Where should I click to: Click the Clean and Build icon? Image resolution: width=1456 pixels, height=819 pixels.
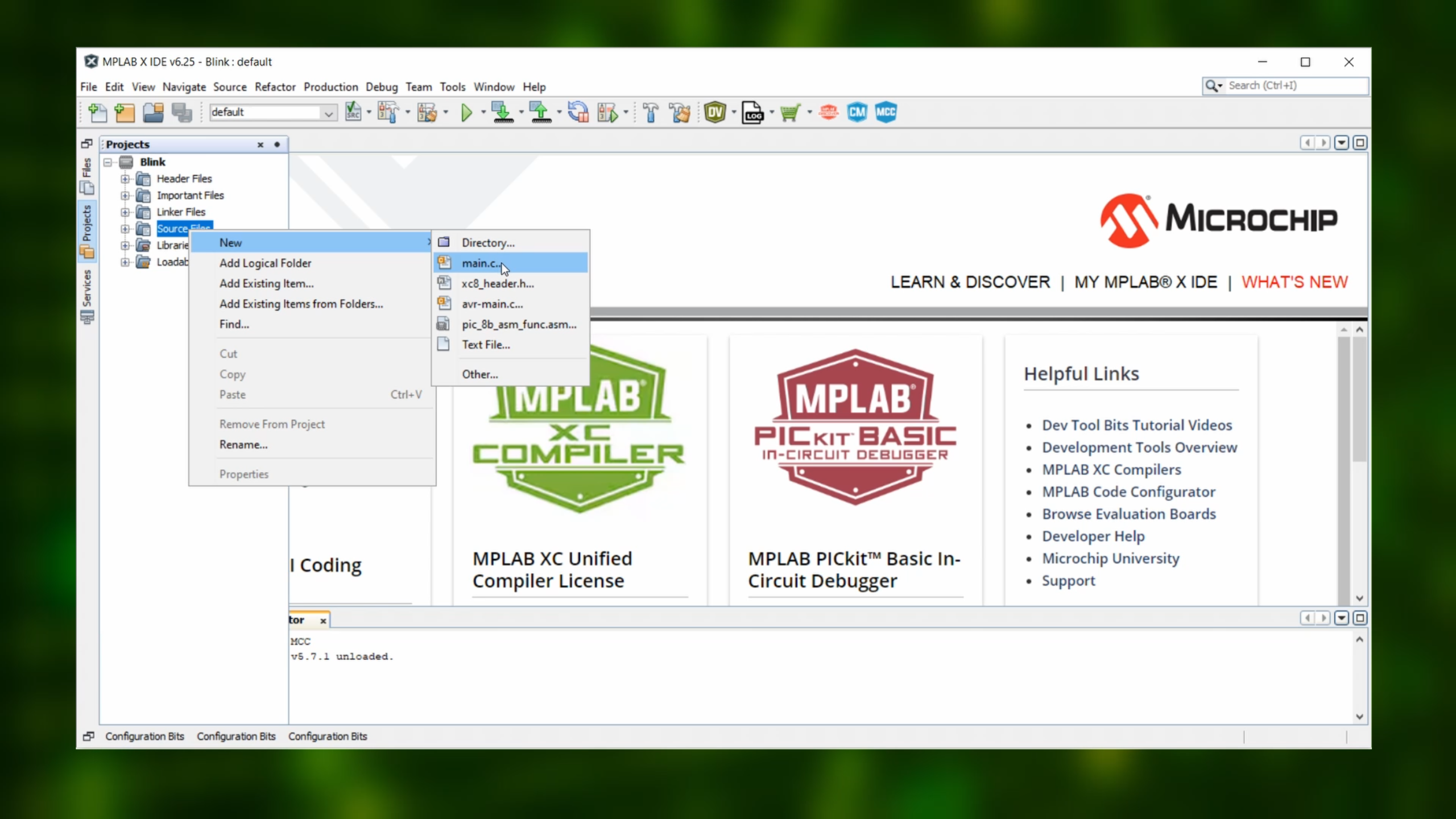680,113
